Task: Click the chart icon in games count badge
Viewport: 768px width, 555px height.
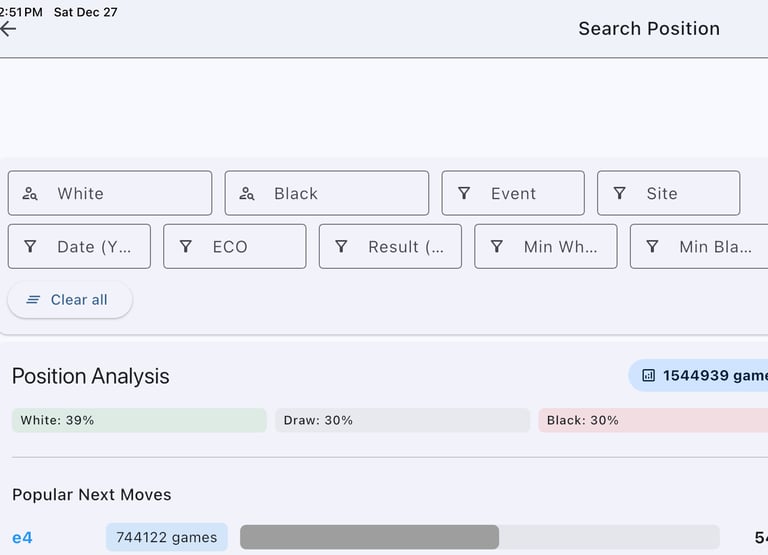Action: point(648,376)
